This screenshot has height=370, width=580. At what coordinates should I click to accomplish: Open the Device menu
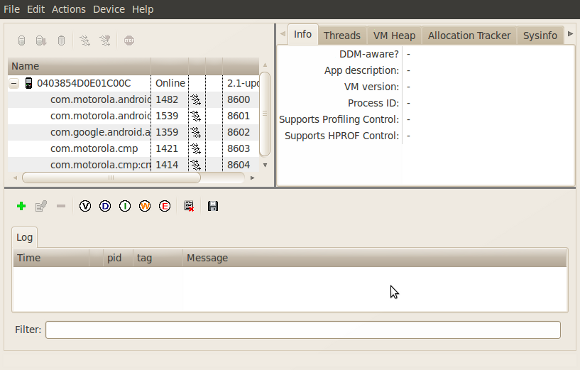click(109, 9)
